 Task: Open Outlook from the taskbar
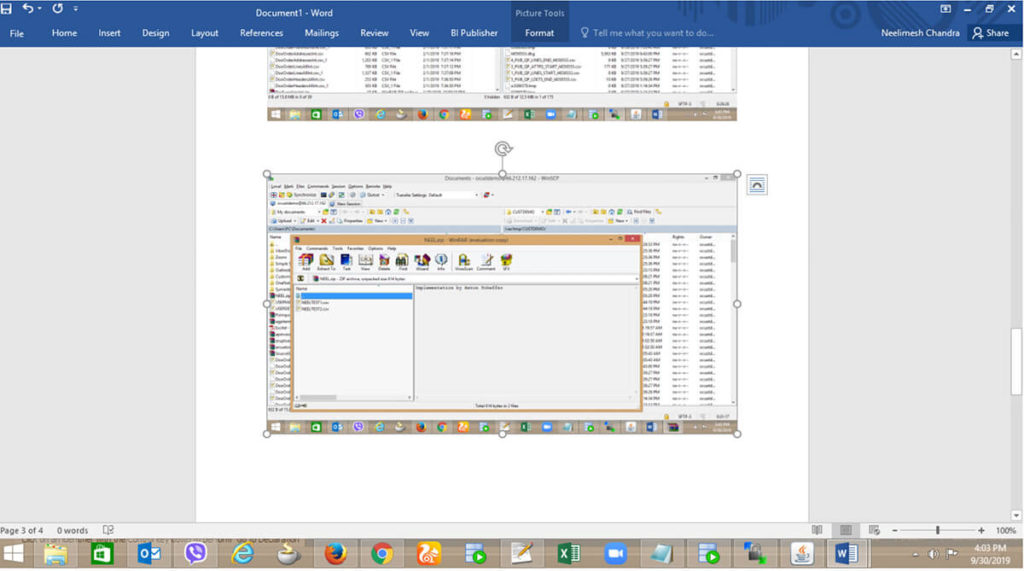(x=149, y=555)
